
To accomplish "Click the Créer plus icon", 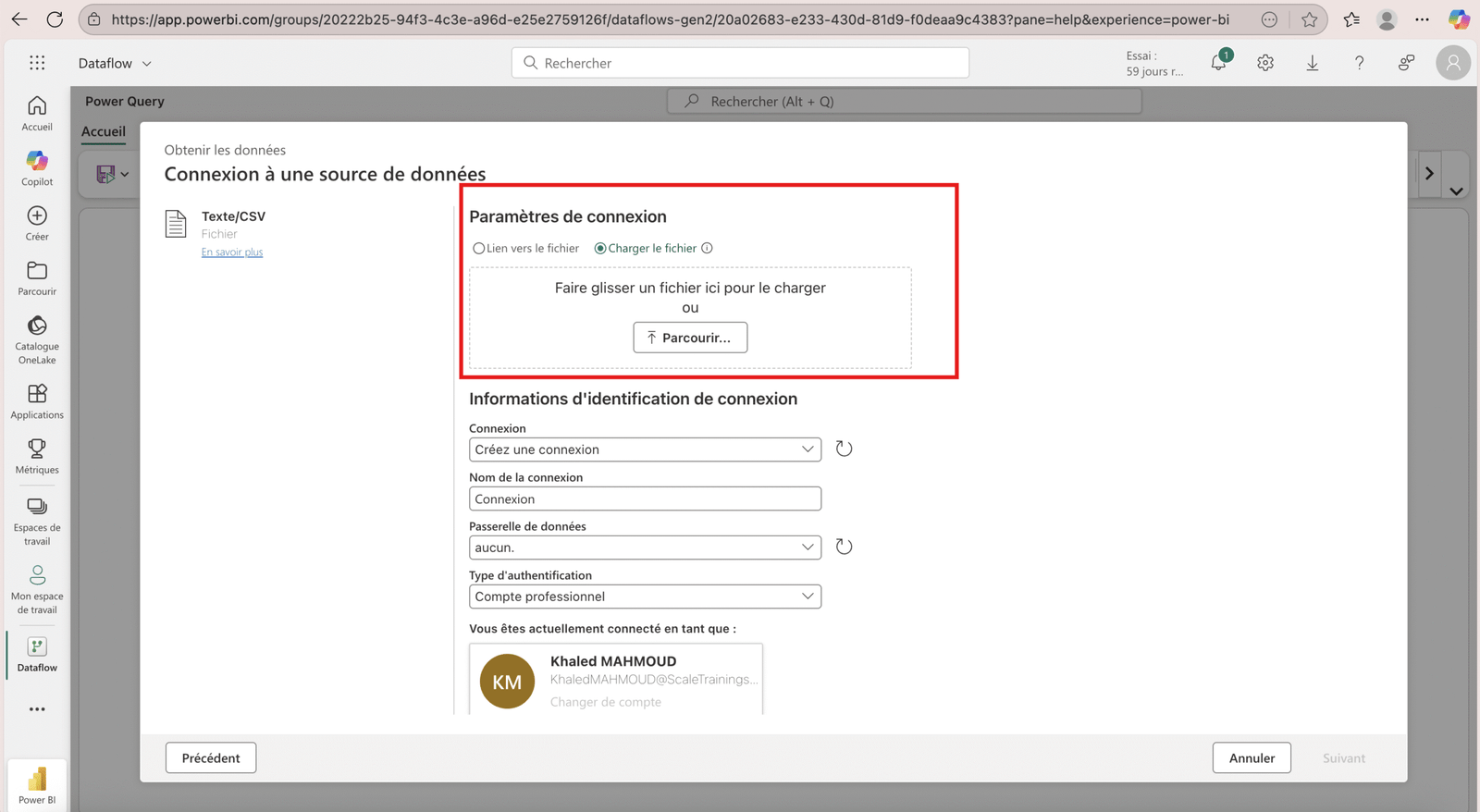I will coord(37,215).
